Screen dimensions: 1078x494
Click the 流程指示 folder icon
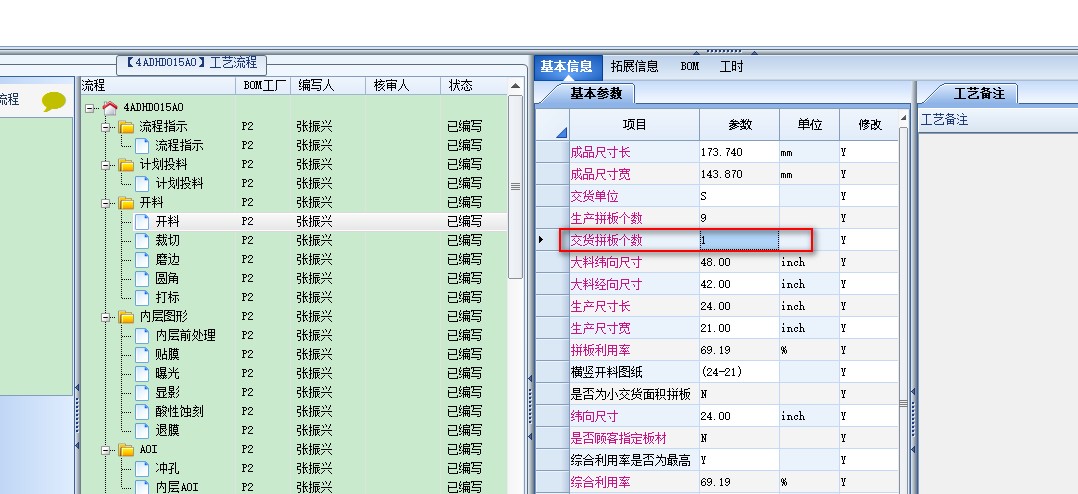[126, 126]
